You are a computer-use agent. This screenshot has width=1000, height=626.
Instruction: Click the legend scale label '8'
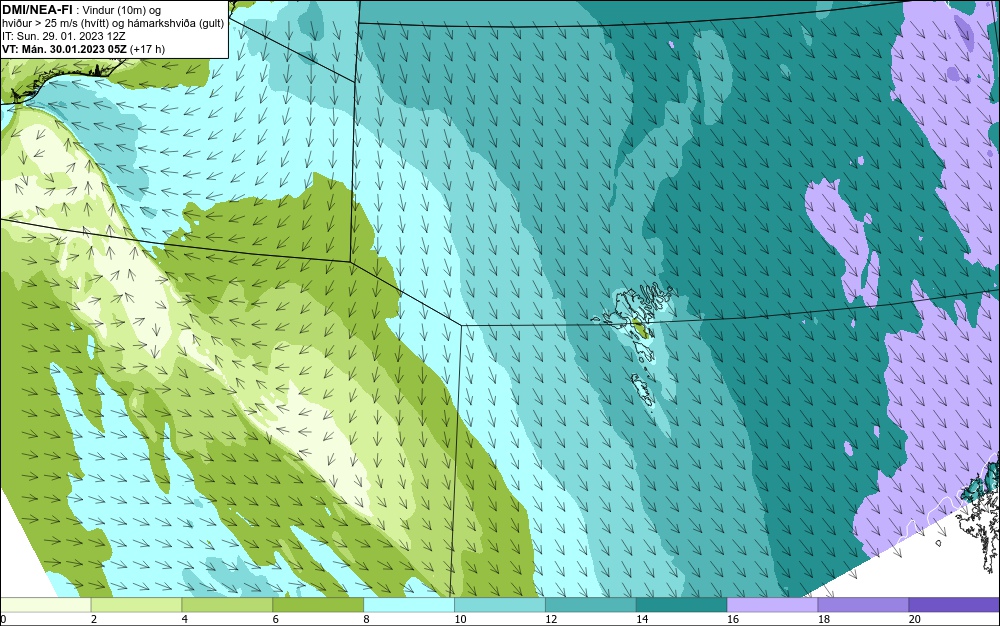[367, 619]
